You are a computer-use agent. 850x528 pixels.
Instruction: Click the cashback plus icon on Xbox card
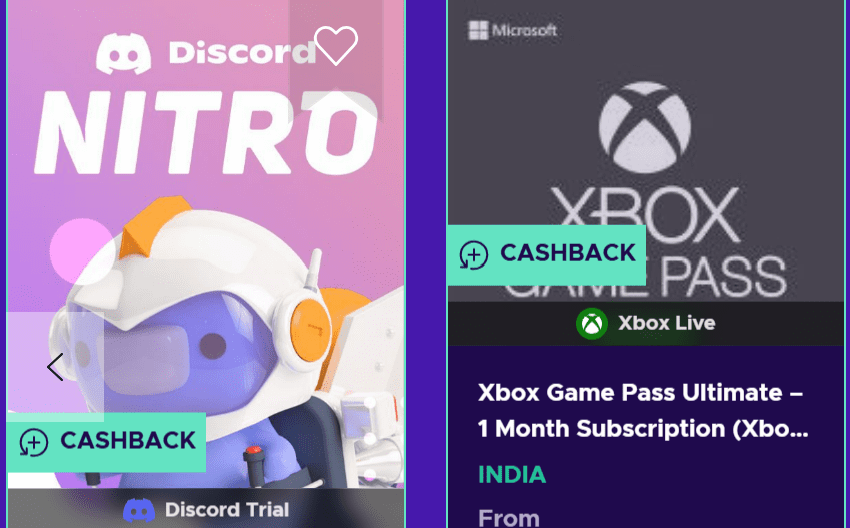coord(473,255)
